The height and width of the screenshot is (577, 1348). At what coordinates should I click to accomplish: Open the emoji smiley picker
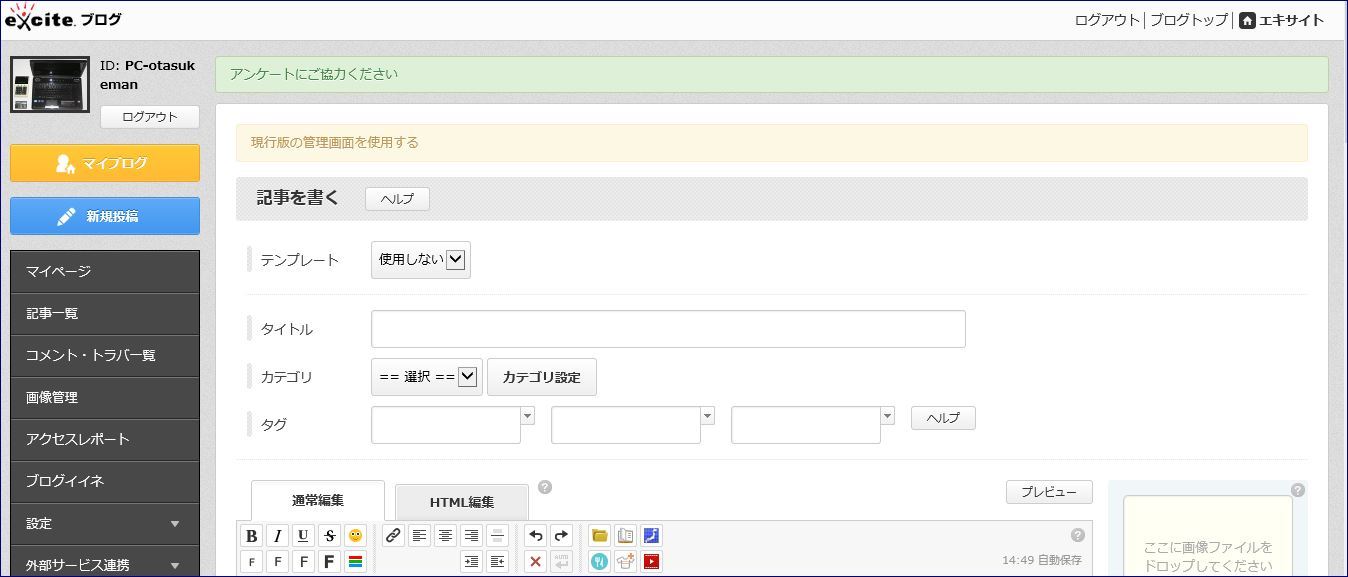[x=355, y=536]
